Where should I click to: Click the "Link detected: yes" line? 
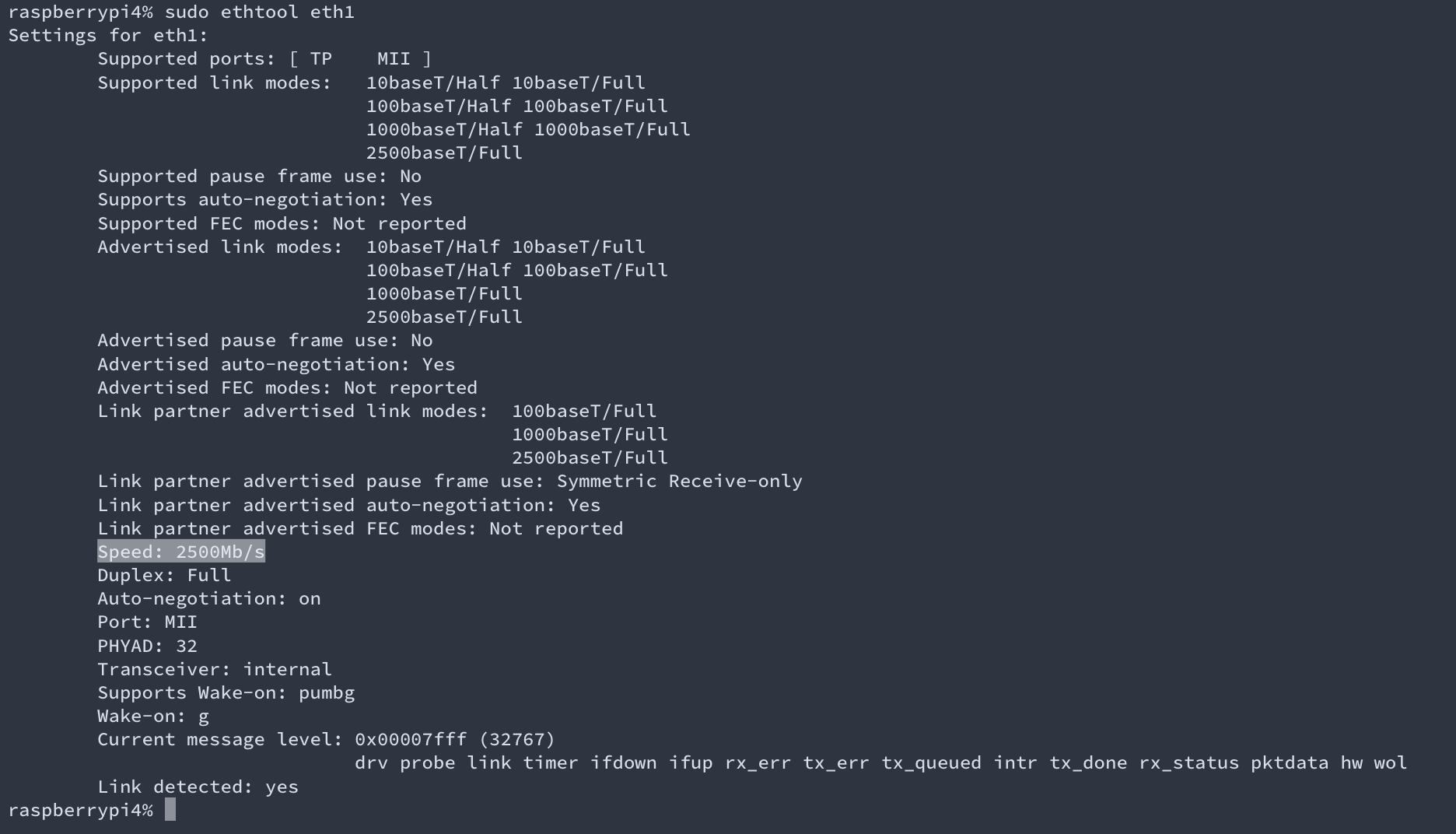(x=198, y=787)
